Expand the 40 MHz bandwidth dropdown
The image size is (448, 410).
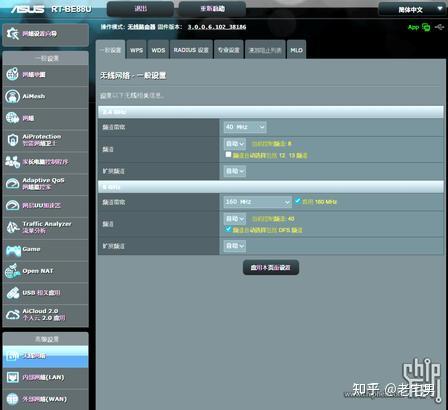(245, 127)
